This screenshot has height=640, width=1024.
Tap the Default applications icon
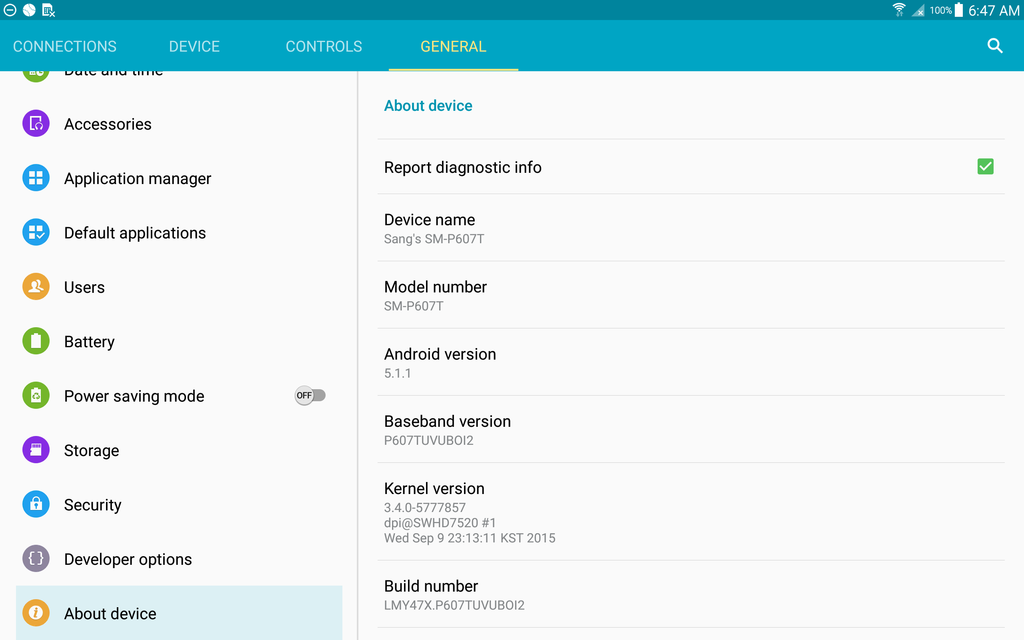36,233
